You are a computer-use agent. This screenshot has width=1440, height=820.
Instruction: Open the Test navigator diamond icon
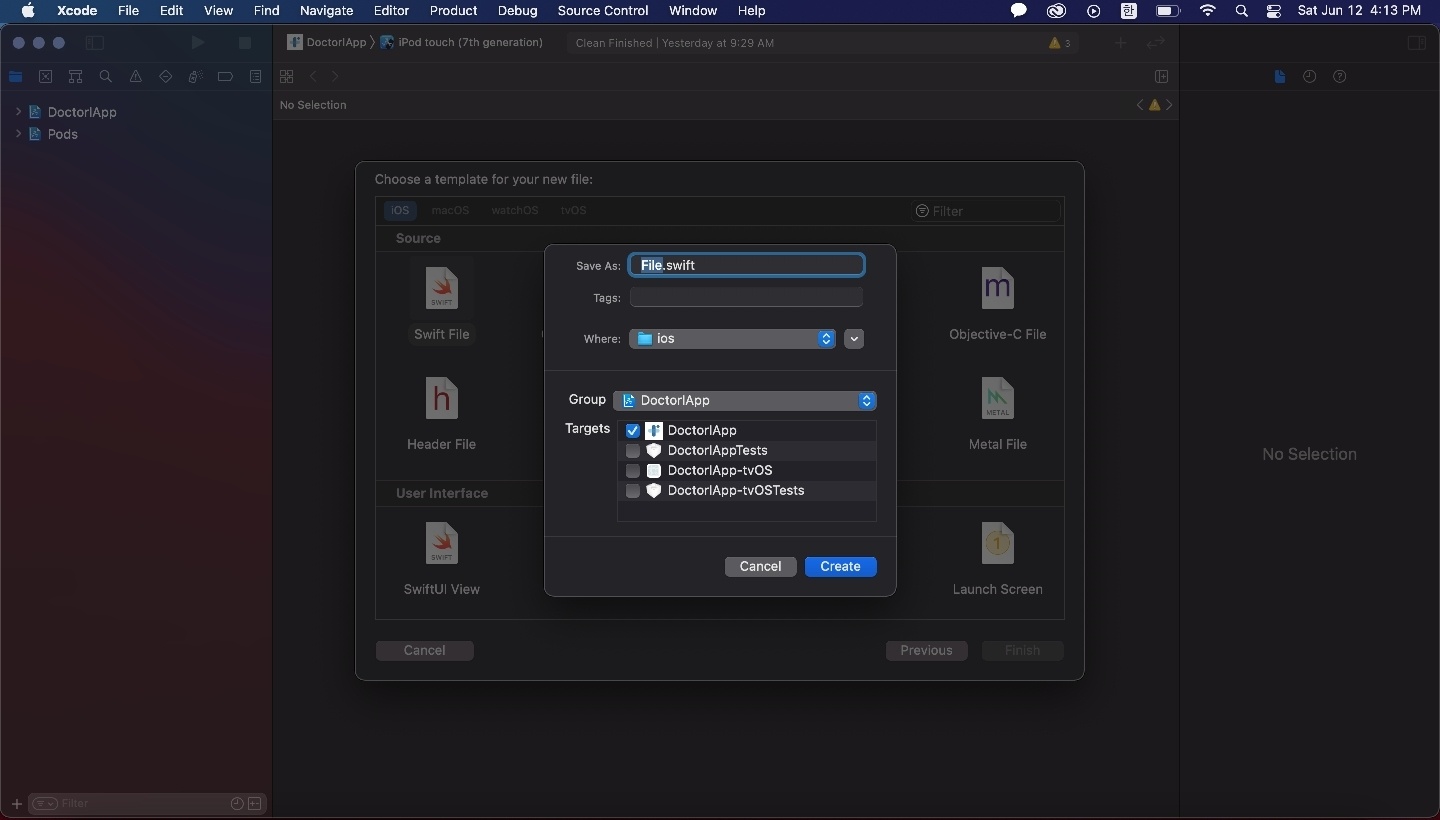coord(165,77)
